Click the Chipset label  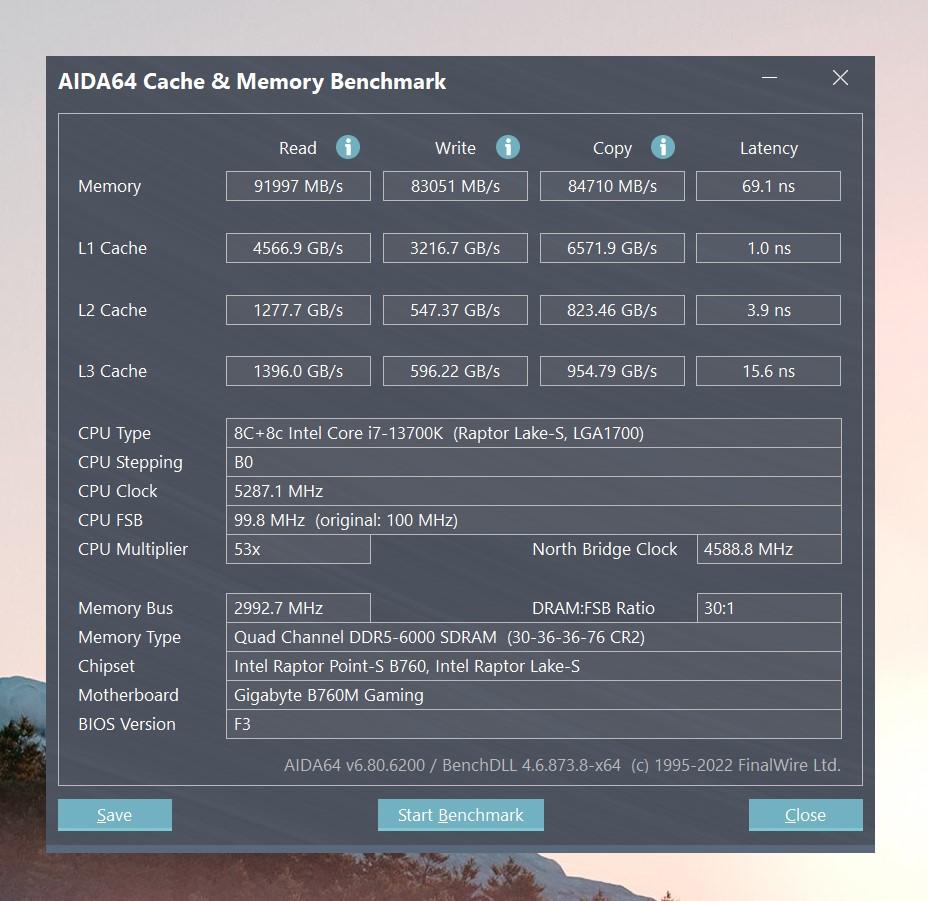point(107,667)
